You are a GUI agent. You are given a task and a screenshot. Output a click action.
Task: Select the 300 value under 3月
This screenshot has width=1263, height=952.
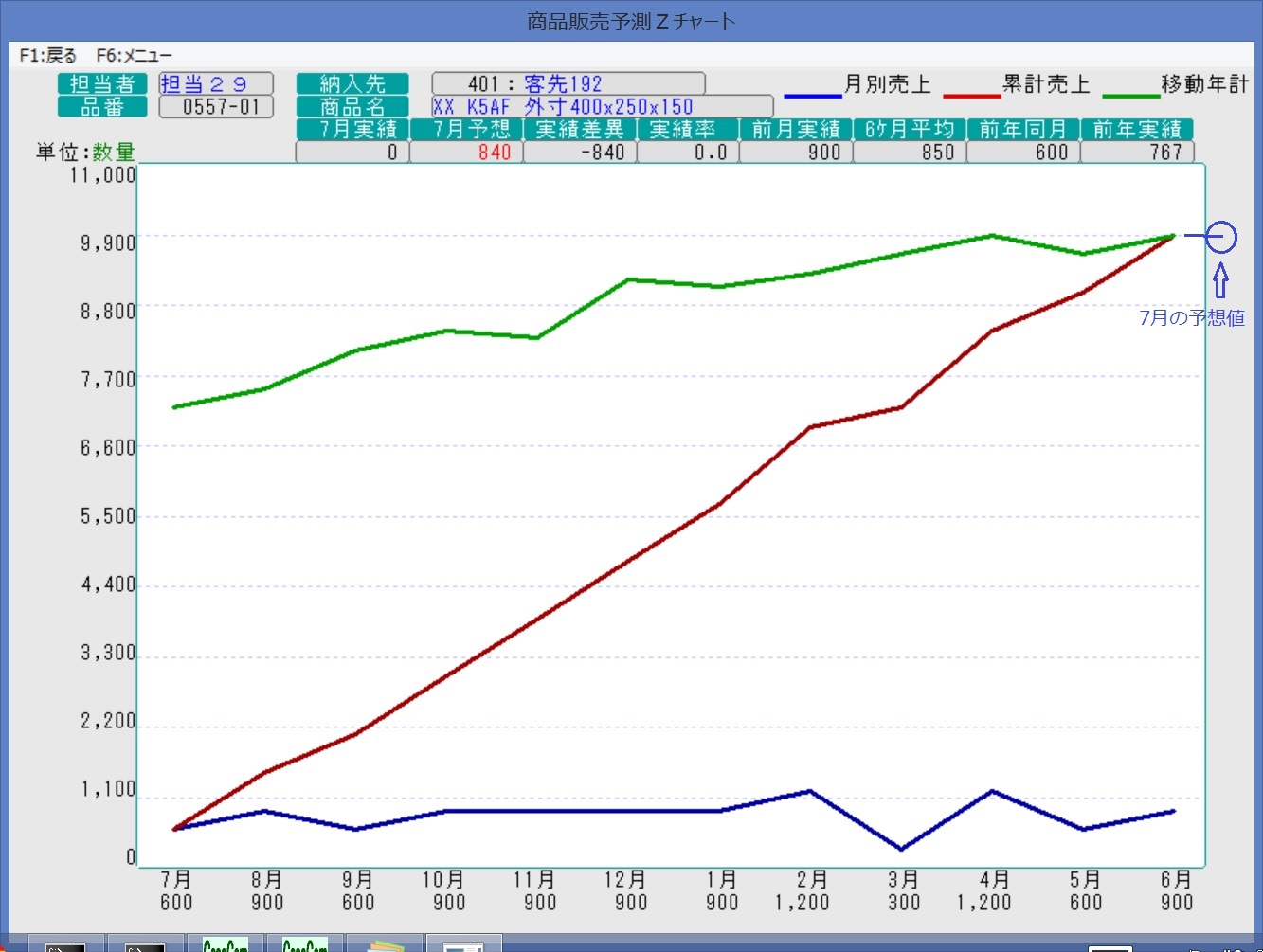click(x=904, y=903)
